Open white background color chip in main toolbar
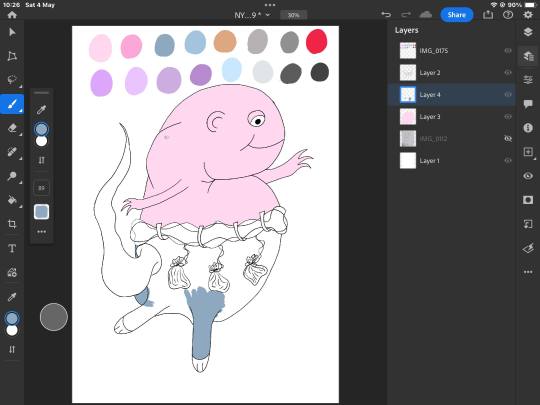This screenshot has height=405, width=540. pos(12,330)
